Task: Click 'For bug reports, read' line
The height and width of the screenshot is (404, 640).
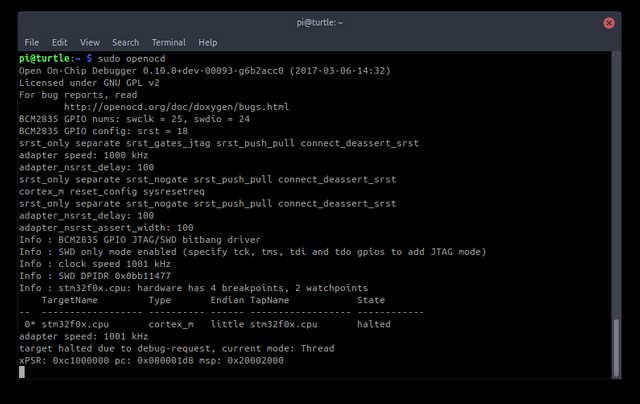Action: click(x=78, y=95)
